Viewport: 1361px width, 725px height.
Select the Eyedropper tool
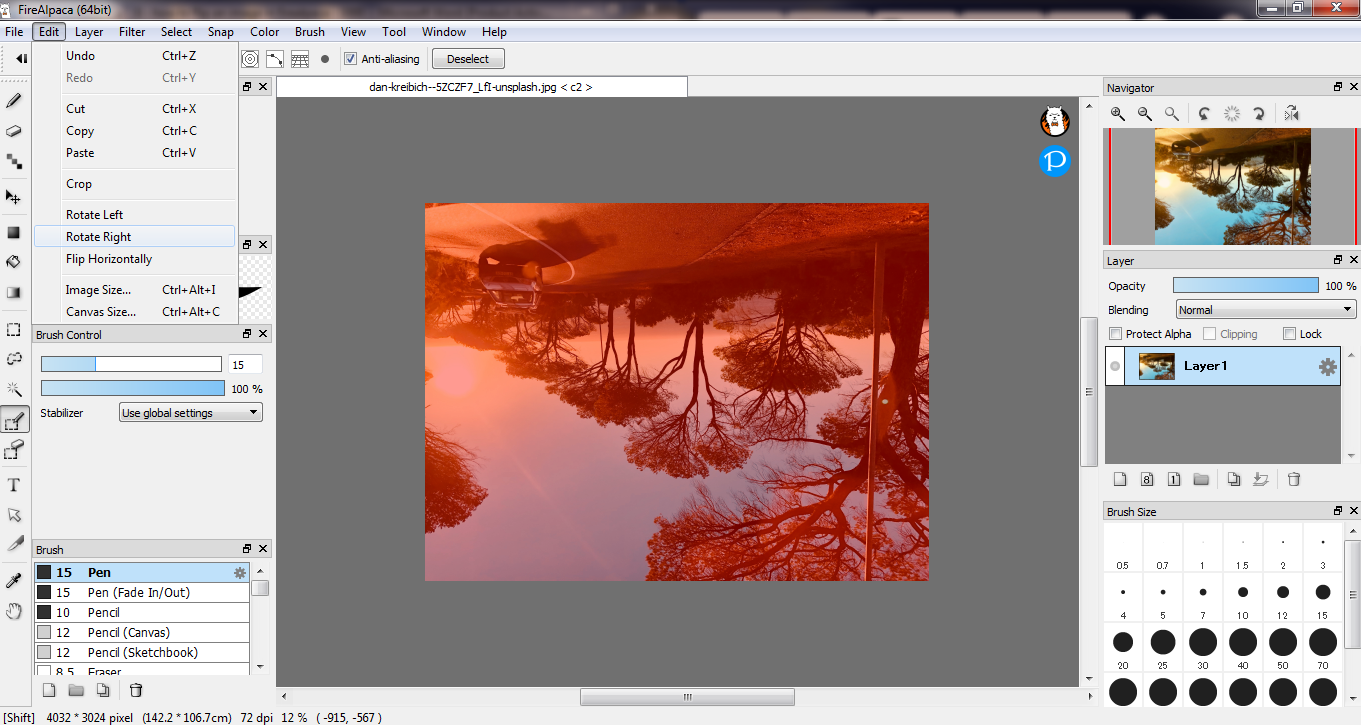click(x=14, y=581)
